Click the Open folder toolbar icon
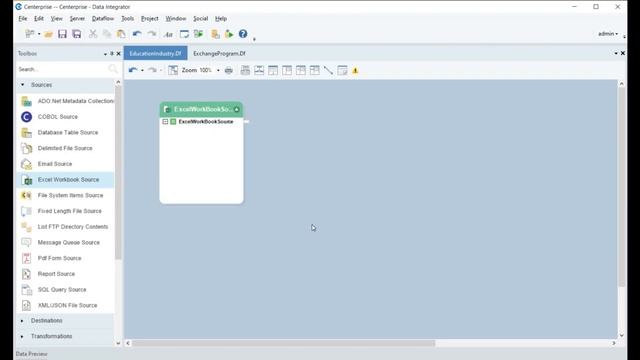 (49, 34)
